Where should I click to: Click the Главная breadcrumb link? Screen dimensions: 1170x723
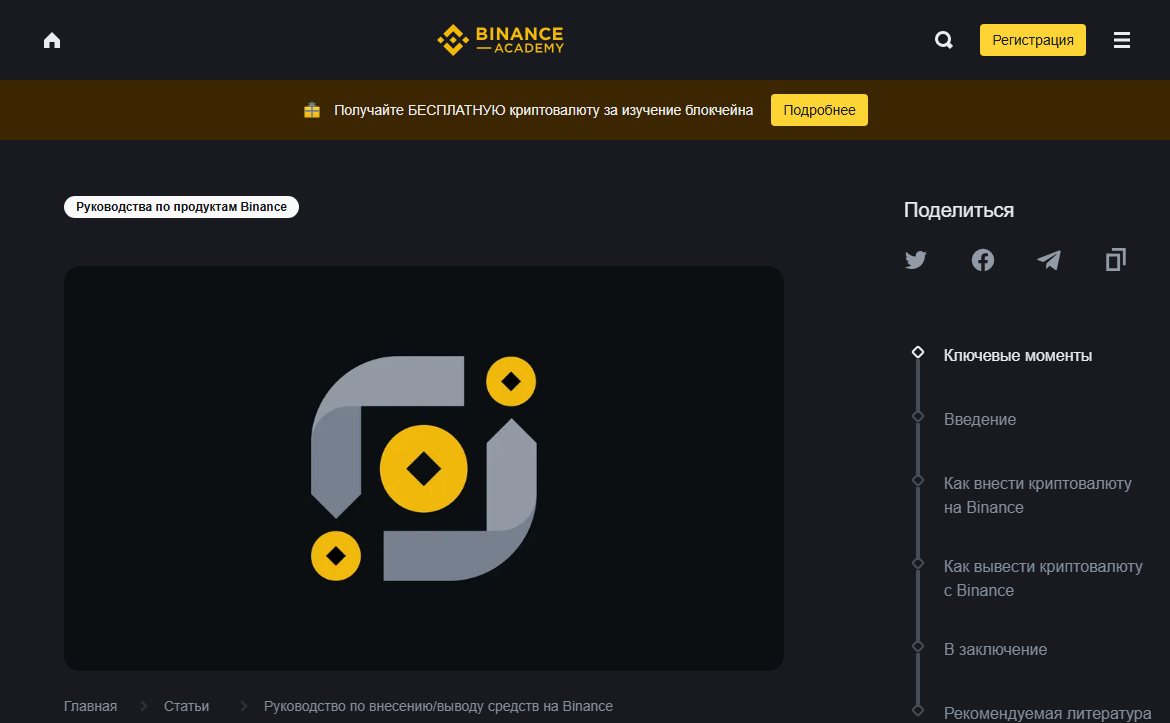(90, 706)
